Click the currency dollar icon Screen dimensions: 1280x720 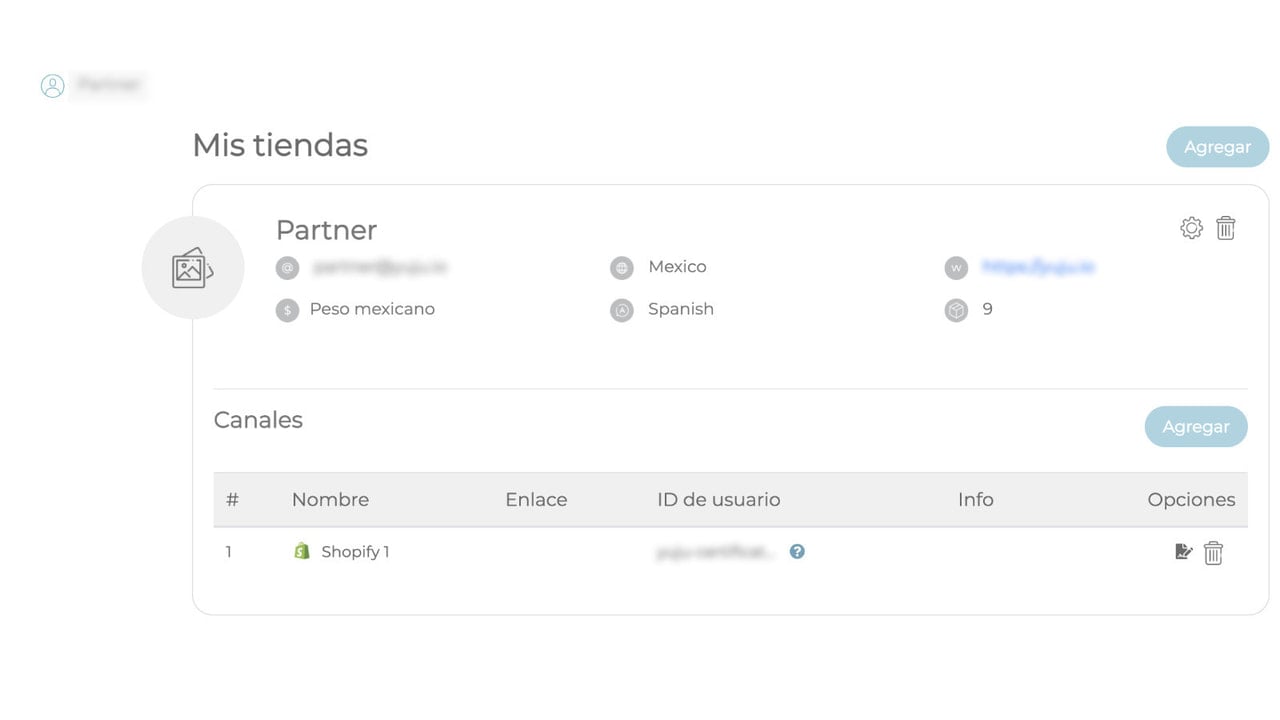pyautogui.click(x=287, y=311)
